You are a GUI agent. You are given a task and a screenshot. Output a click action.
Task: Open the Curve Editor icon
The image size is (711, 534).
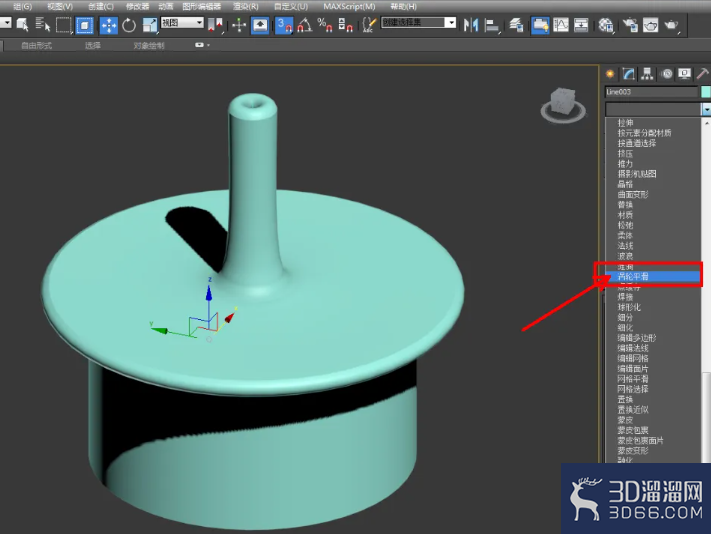coord(560,24)
